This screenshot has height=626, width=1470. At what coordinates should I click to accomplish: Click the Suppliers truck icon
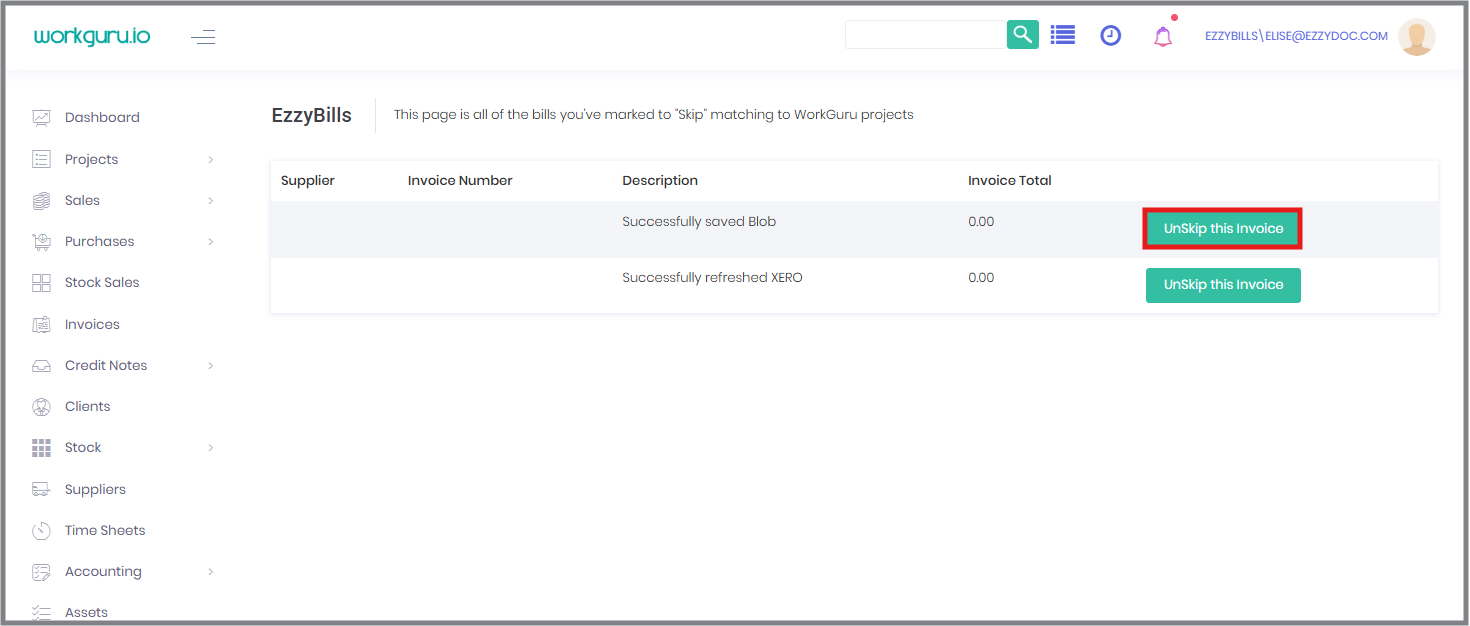(x=41, y=489)
